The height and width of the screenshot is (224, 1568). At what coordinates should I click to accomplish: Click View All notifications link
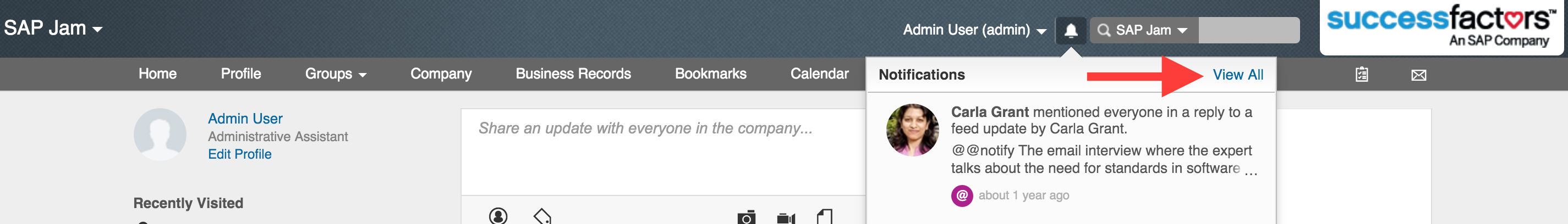click(x=1237, y=75)
